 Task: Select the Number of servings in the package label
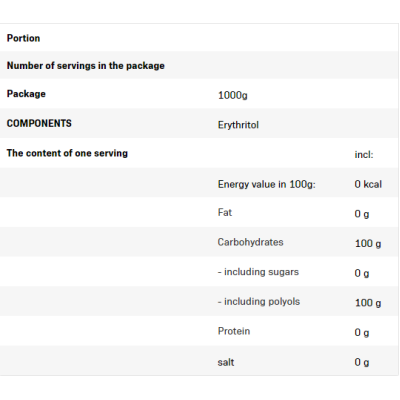86,66
